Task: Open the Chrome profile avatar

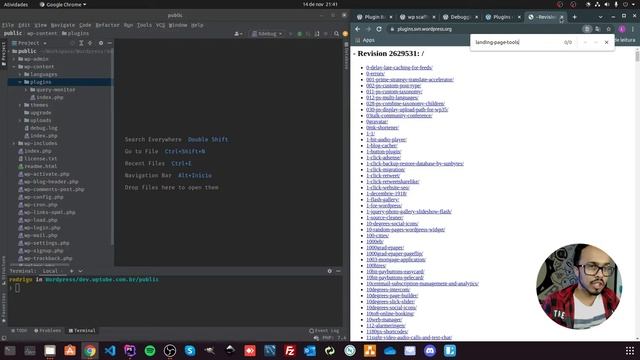Action: (621, 29)
